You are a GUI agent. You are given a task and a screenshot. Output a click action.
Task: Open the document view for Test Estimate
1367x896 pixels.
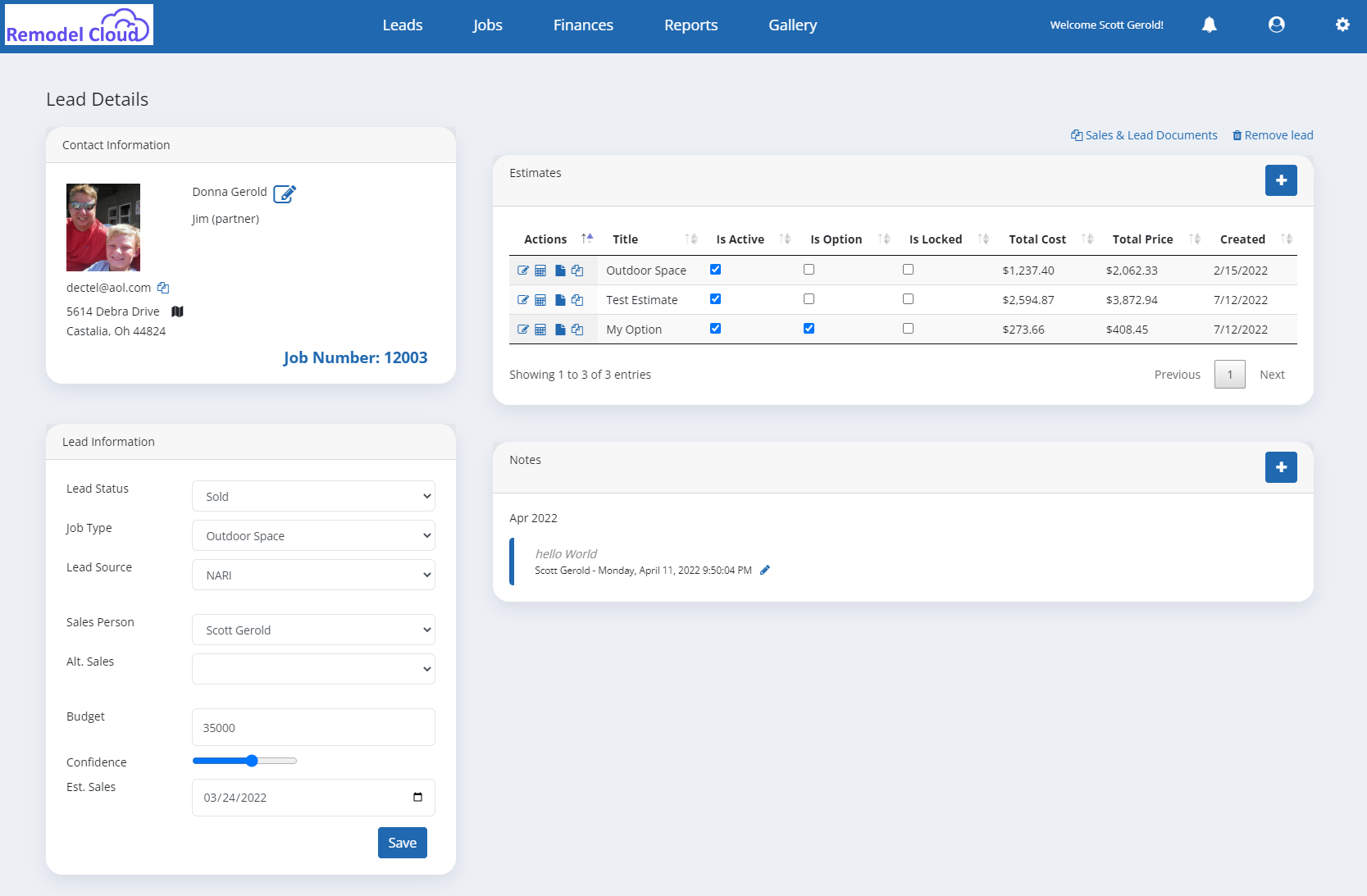[x=560, y=299]
